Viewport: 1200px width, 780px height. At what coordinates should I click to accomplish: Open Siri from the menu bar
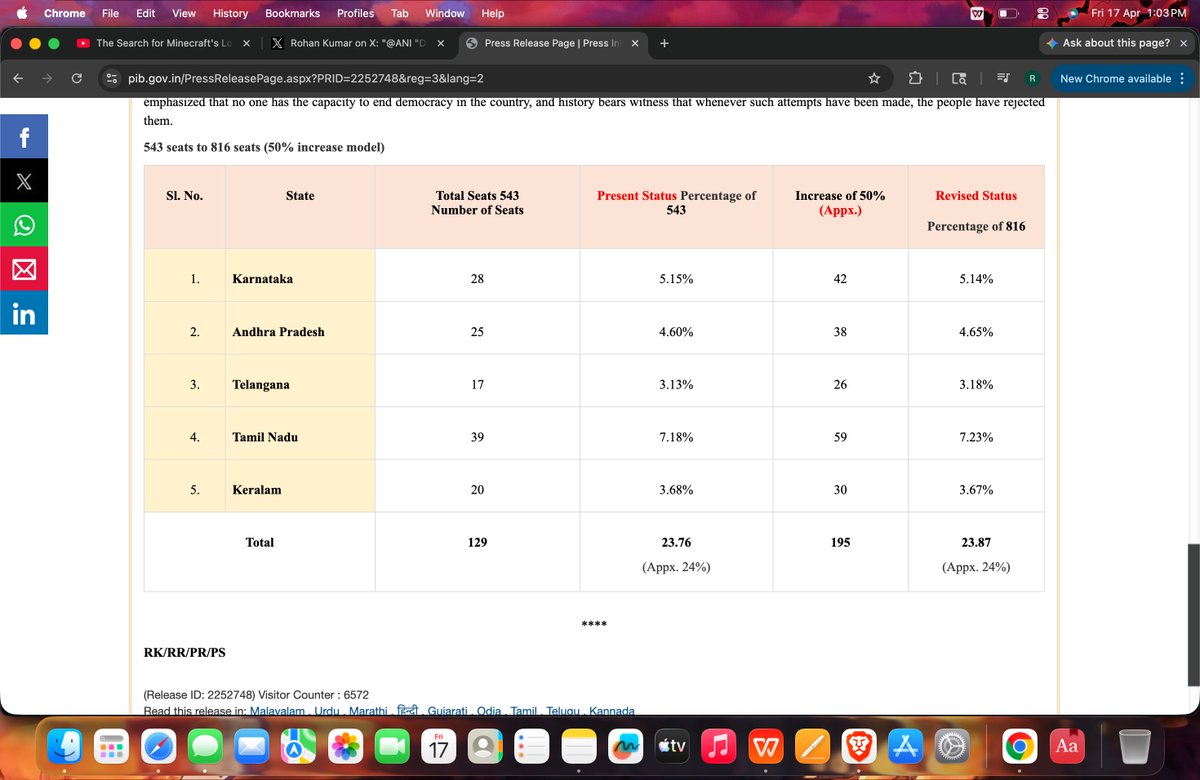[x=1073, y=13]
